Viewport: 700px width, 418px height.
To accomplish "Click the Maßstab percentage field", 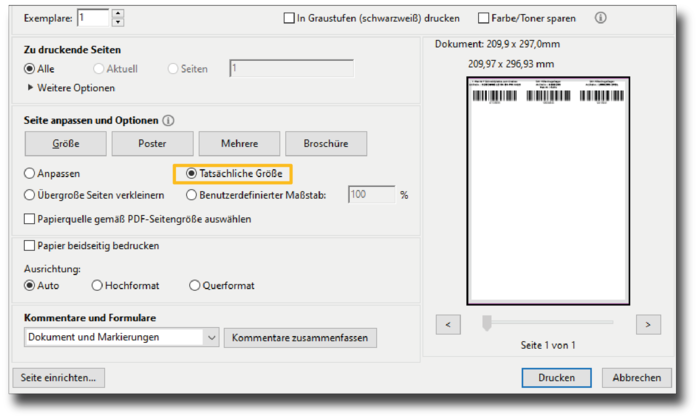I will (x=371, y=194).
